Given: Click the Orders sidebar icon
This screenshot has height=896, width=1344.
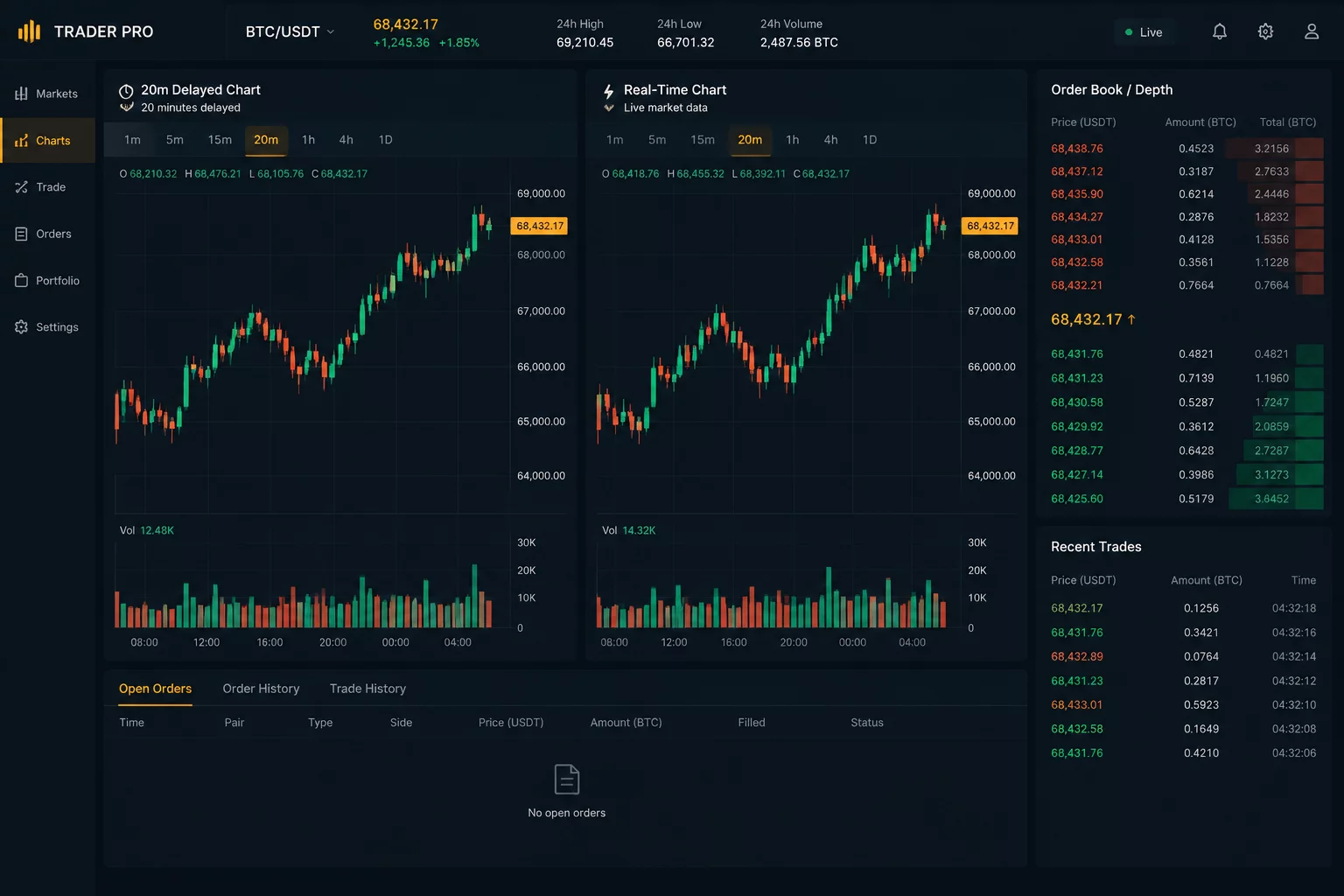Looking at the screenshot, I should click(21, 234).
